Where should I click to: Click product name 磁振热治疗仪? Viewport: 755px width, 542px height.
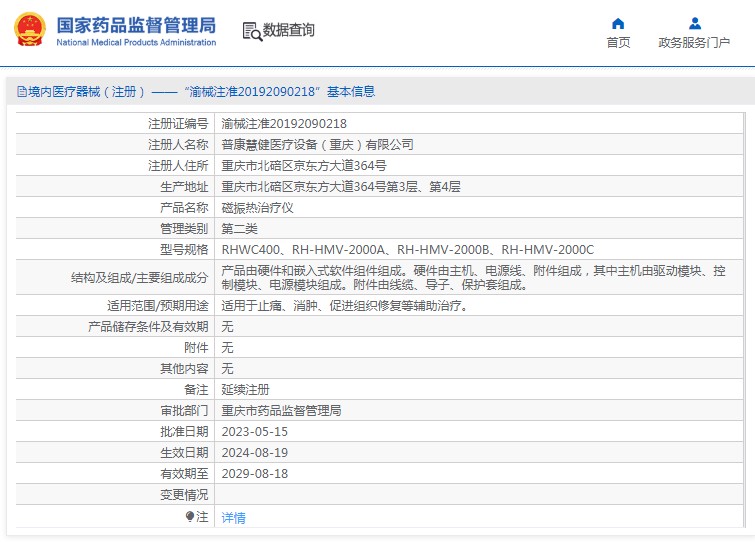(x=258, y=208)
